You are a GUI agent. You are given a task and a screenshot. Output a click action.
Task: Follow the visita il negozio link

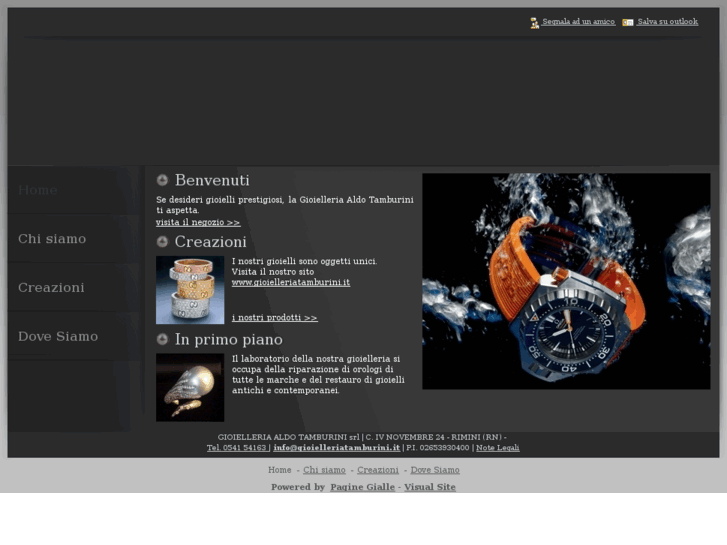(198, 223)
